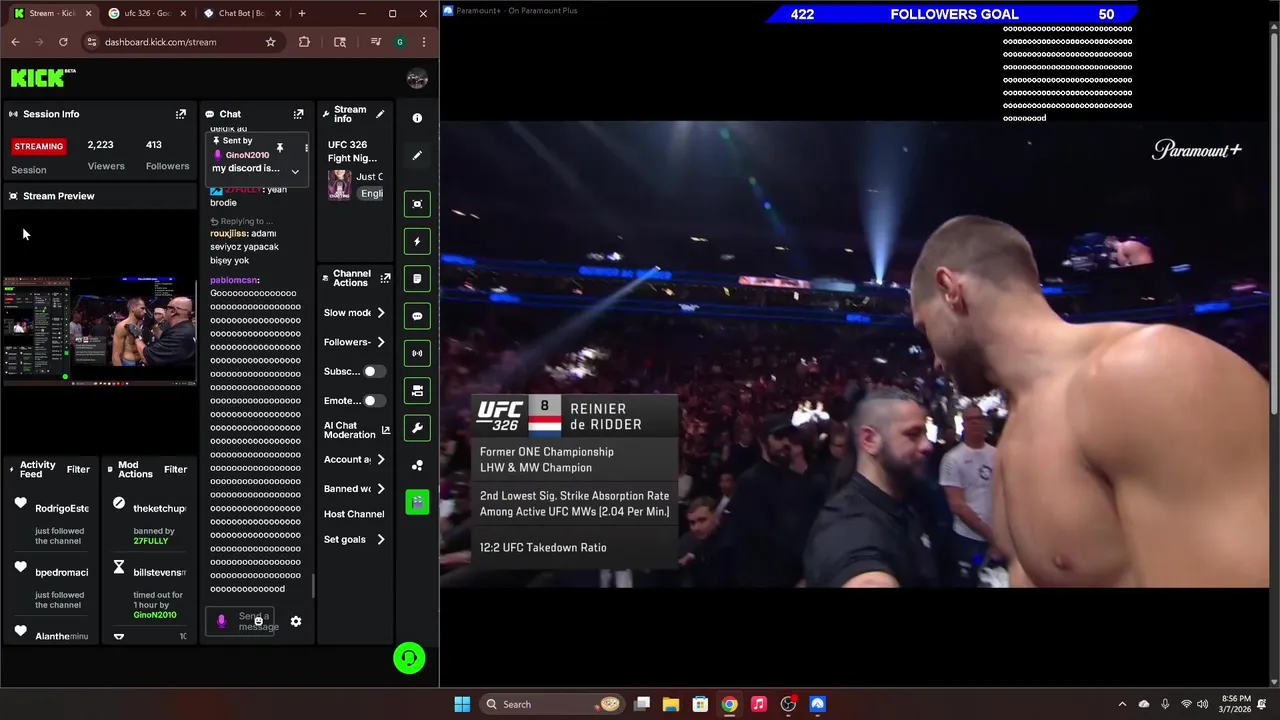Select the Stream - Kick tab
This screenshot has width=1280, height=720.
coord(52,13)
